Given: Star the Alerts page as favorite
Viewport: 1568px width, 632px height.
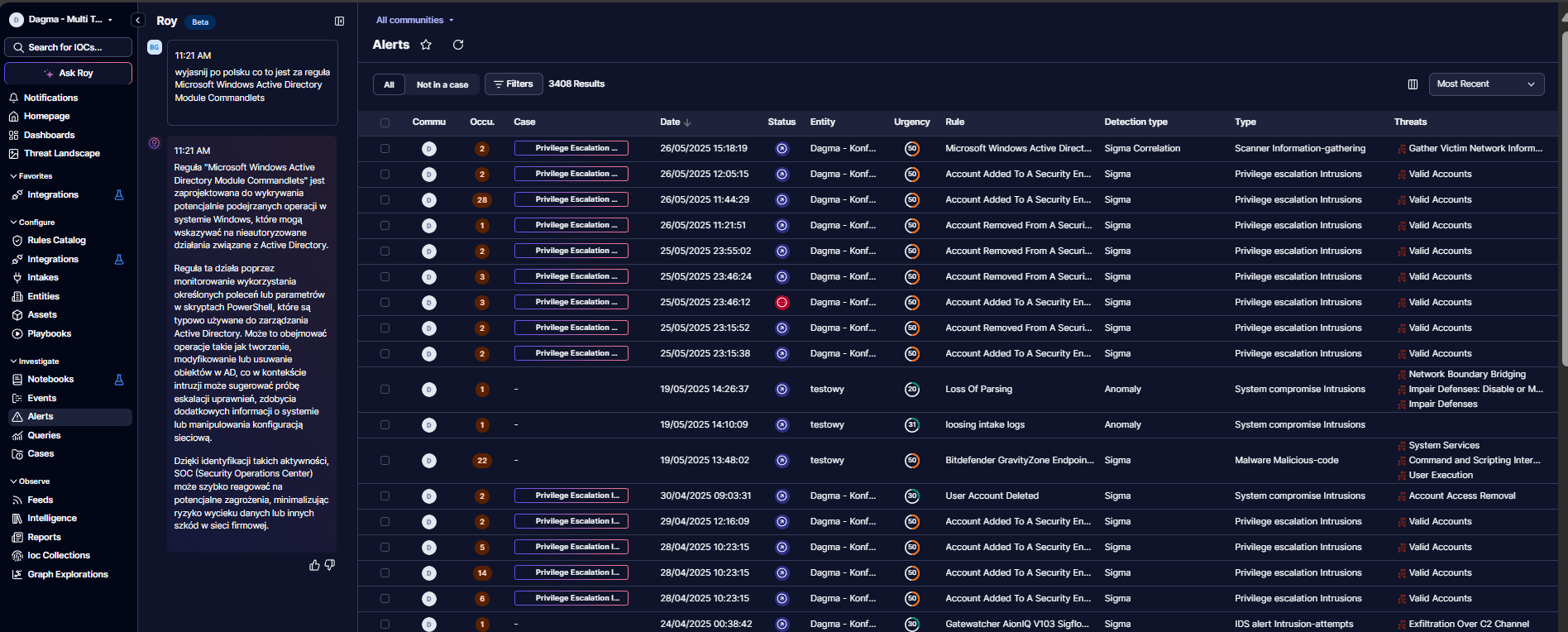Looking at the screenshot, I should [x=426, y=45].
